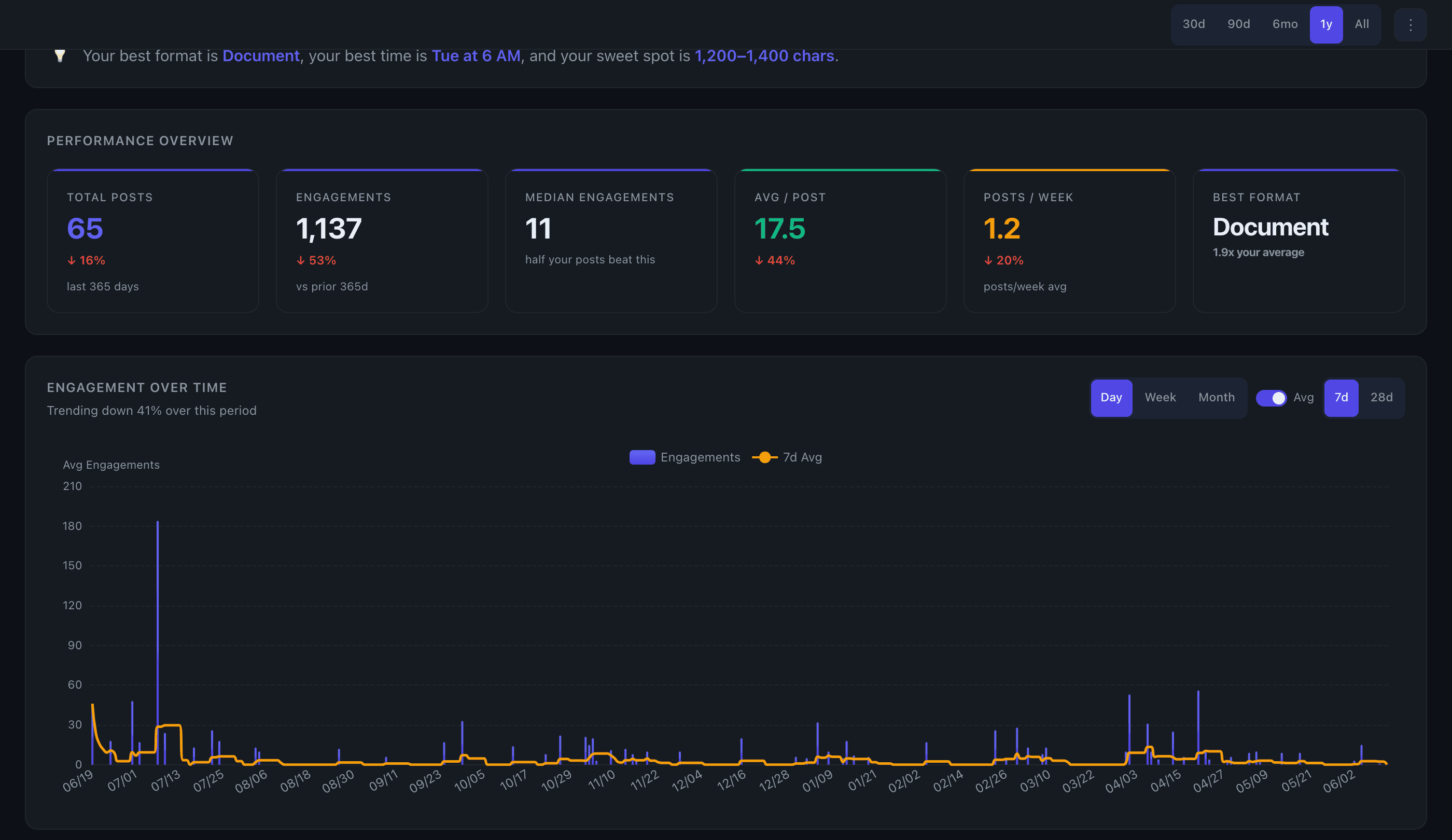Select the 7d average window

[1341, 398]
